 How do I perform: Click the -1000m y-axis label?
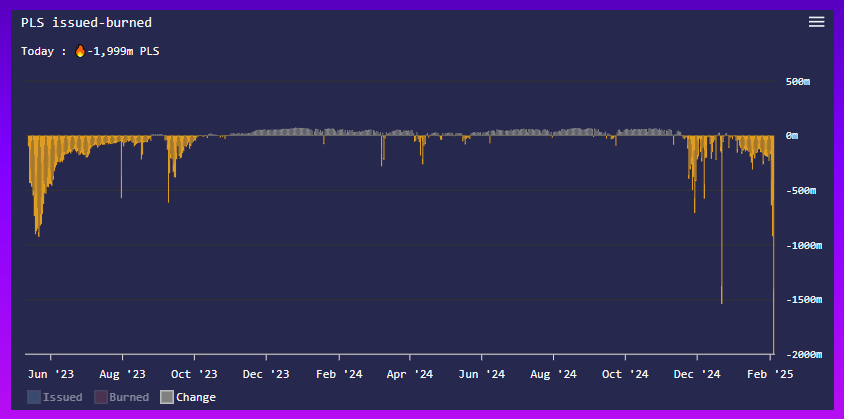pos(804,245)
